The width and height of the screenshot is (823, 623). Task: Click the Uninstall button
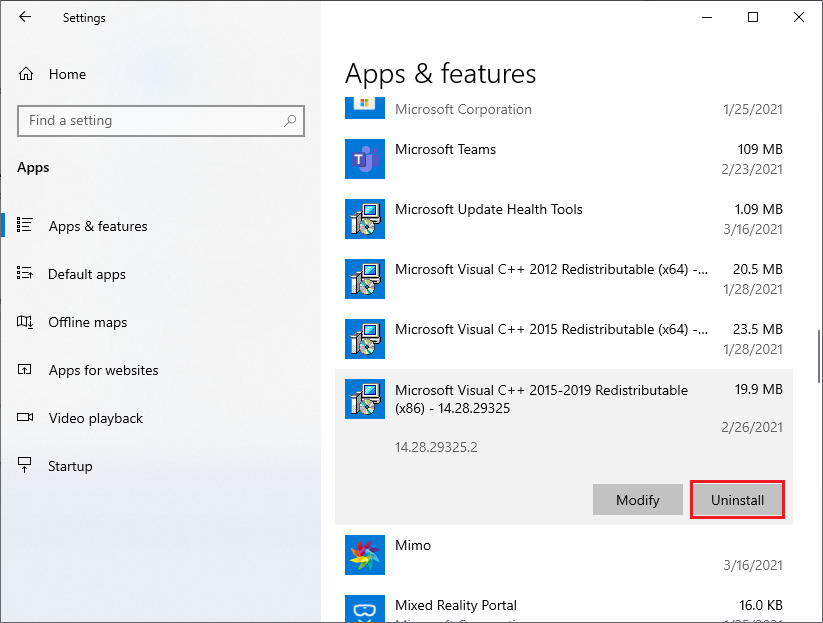[737, 500]
